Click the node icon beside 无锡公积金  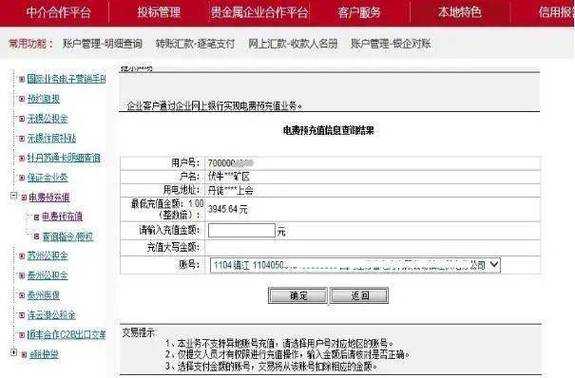click(x=22, y=118)
